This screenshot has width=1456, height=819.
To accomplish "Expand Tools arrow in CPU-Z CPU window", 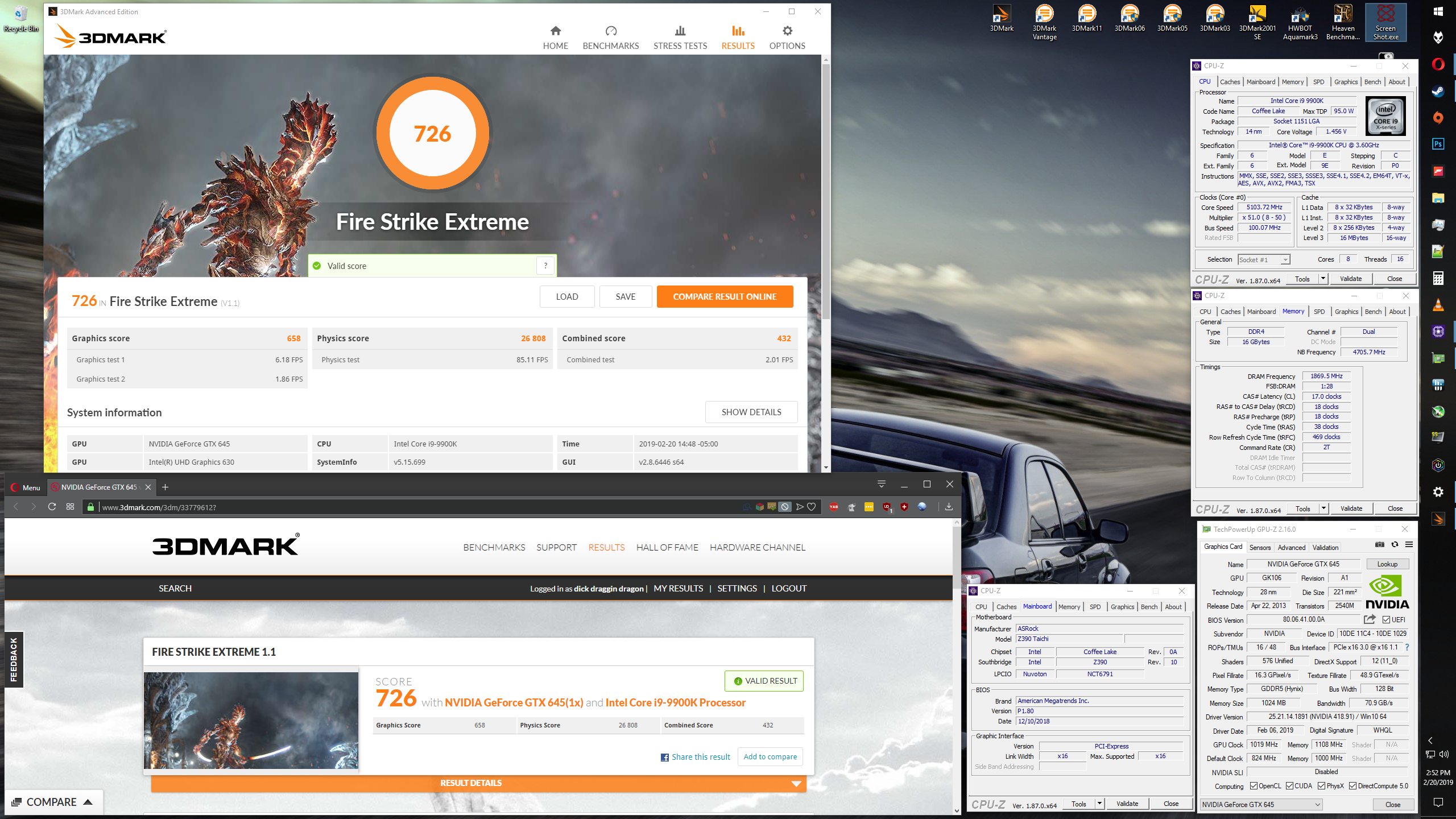I will 1323,279.
